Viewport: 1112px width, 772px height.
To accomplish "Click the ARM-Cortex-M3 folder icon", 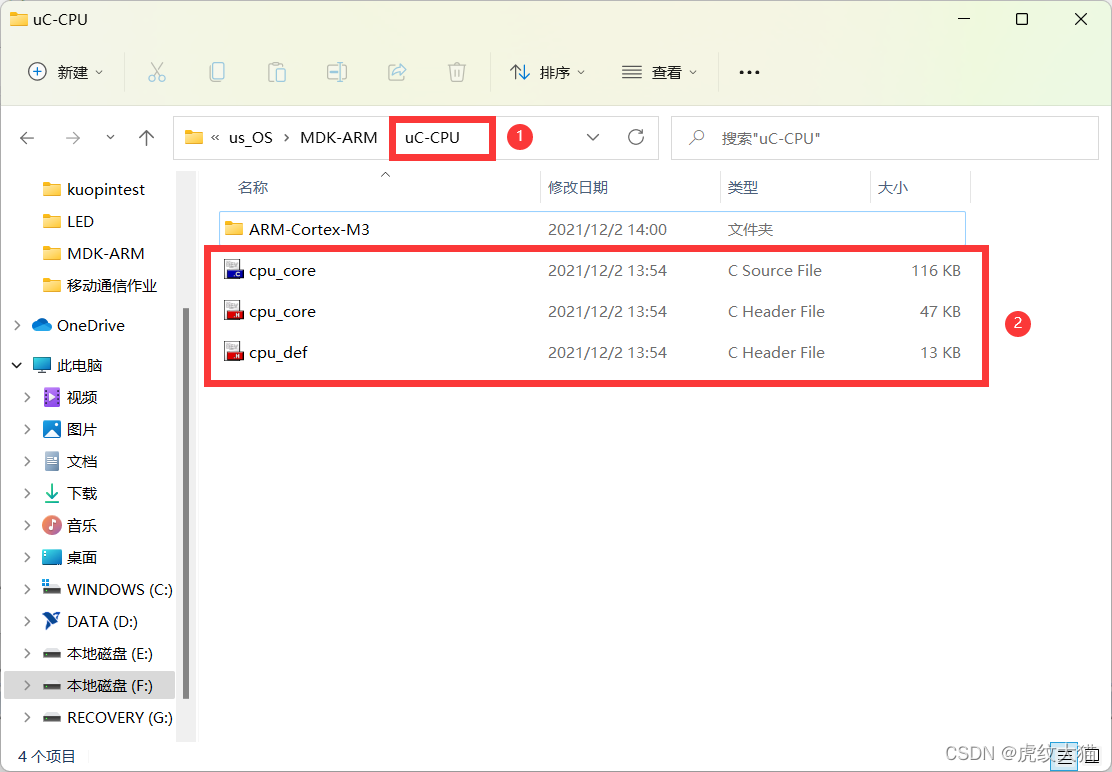I will point(234,228).
